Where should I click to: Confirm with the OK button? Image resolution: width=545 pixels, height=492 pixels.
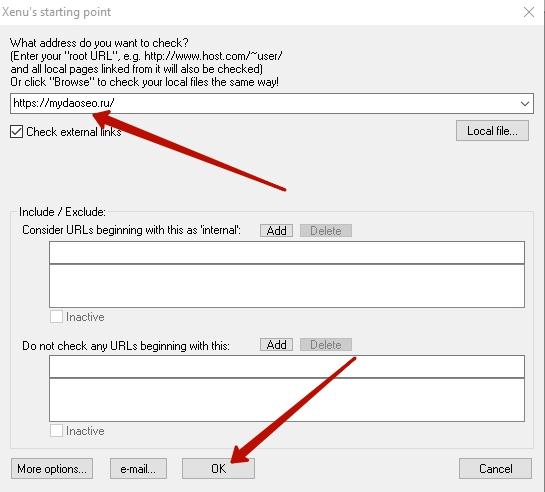[218, 469]
